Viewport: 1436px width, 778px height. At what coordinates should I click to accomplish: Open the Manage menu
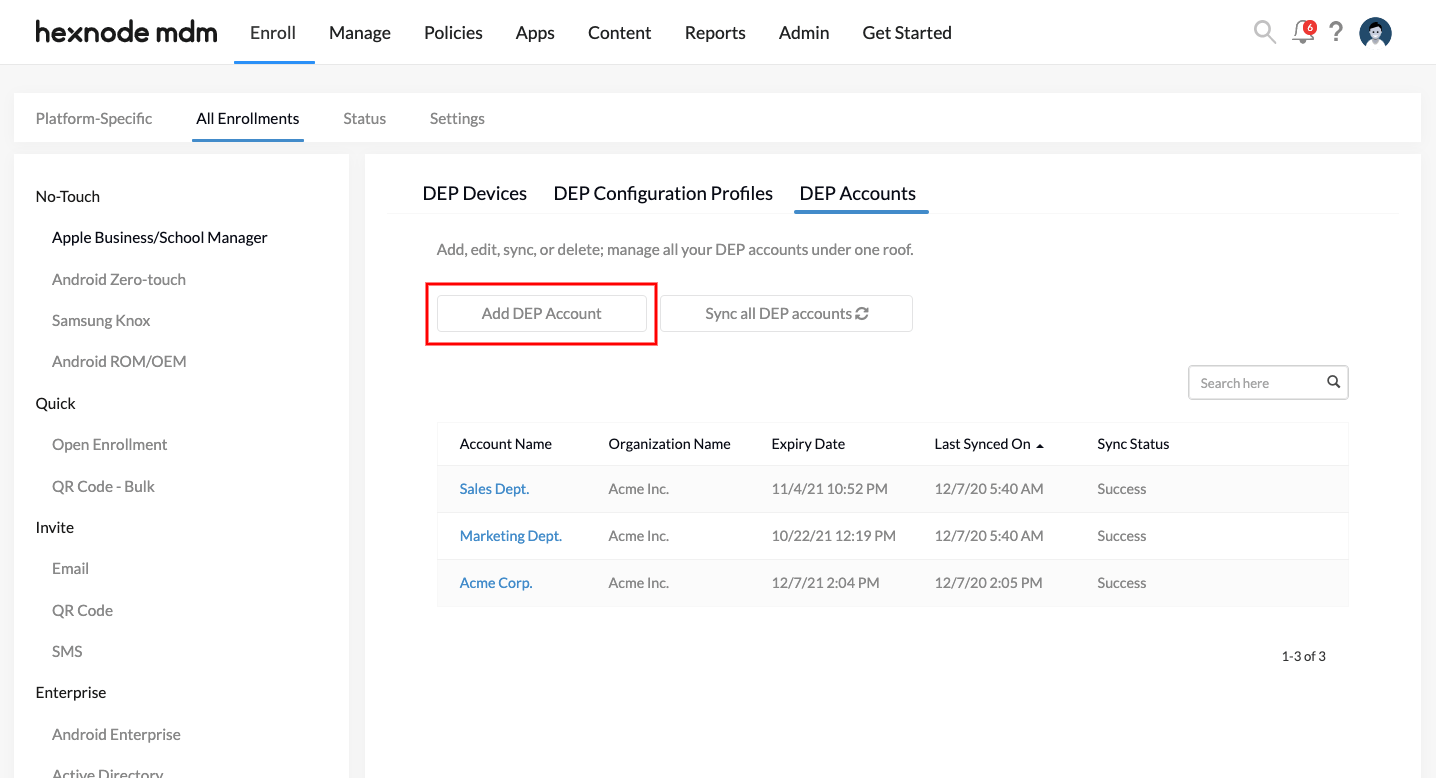pos(359,33)
